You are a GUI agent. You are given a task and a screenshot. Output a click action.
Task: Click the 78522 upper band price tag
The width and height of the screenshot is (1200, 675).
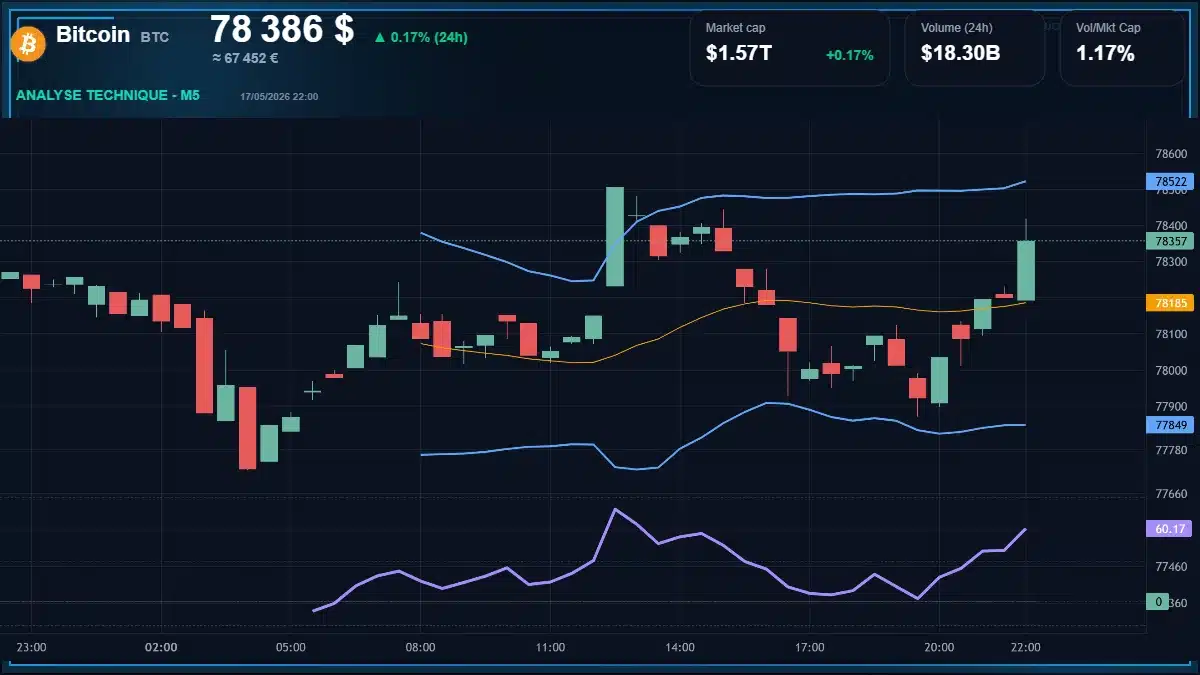click(x=1170, y=182)
